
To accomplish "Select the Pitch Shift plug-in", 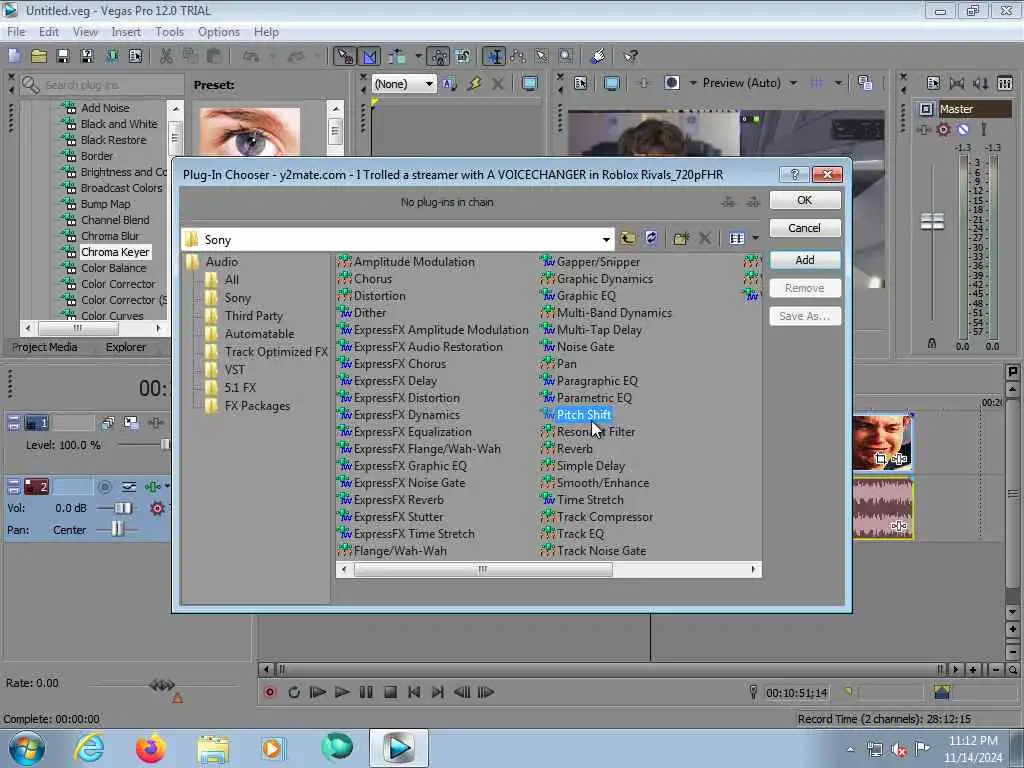I will pos(584,415).
